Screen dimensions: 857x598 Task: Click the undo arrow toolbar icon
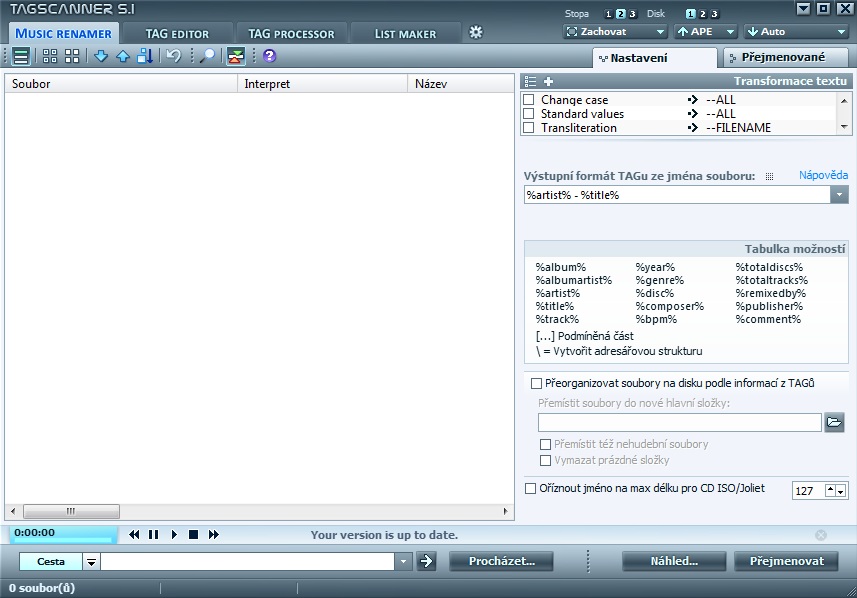173,56
